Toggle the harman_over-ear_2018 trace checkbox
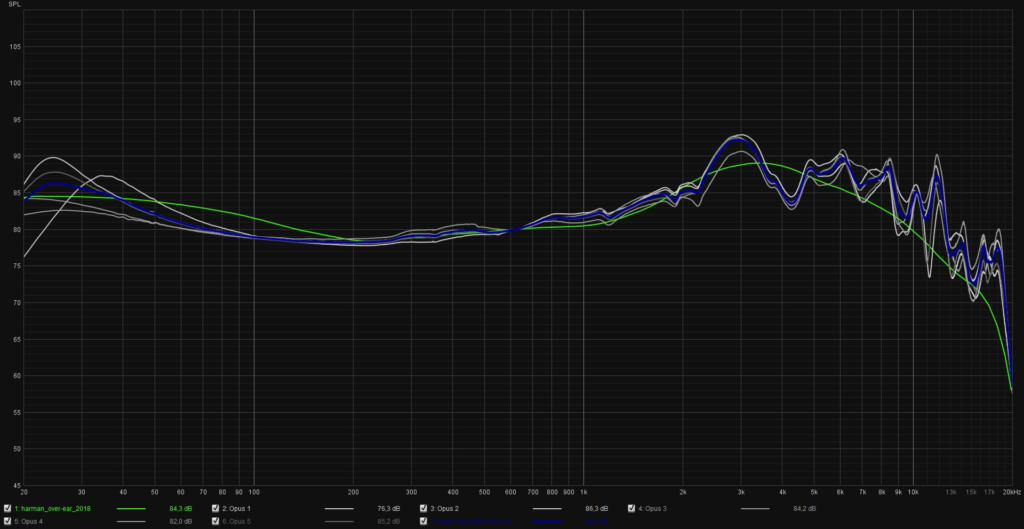Viewport: 1024px width, 529px height. 7,508
